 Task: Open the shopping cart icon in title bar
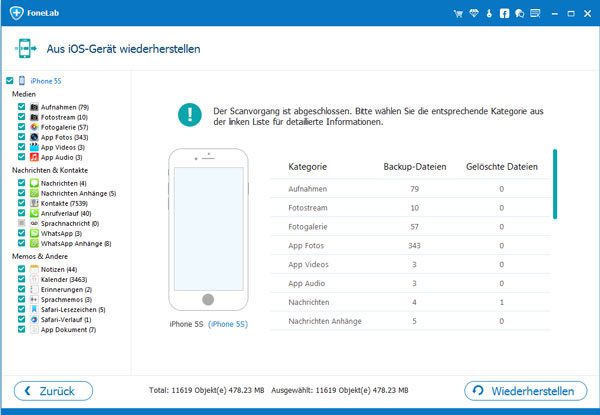460,14
